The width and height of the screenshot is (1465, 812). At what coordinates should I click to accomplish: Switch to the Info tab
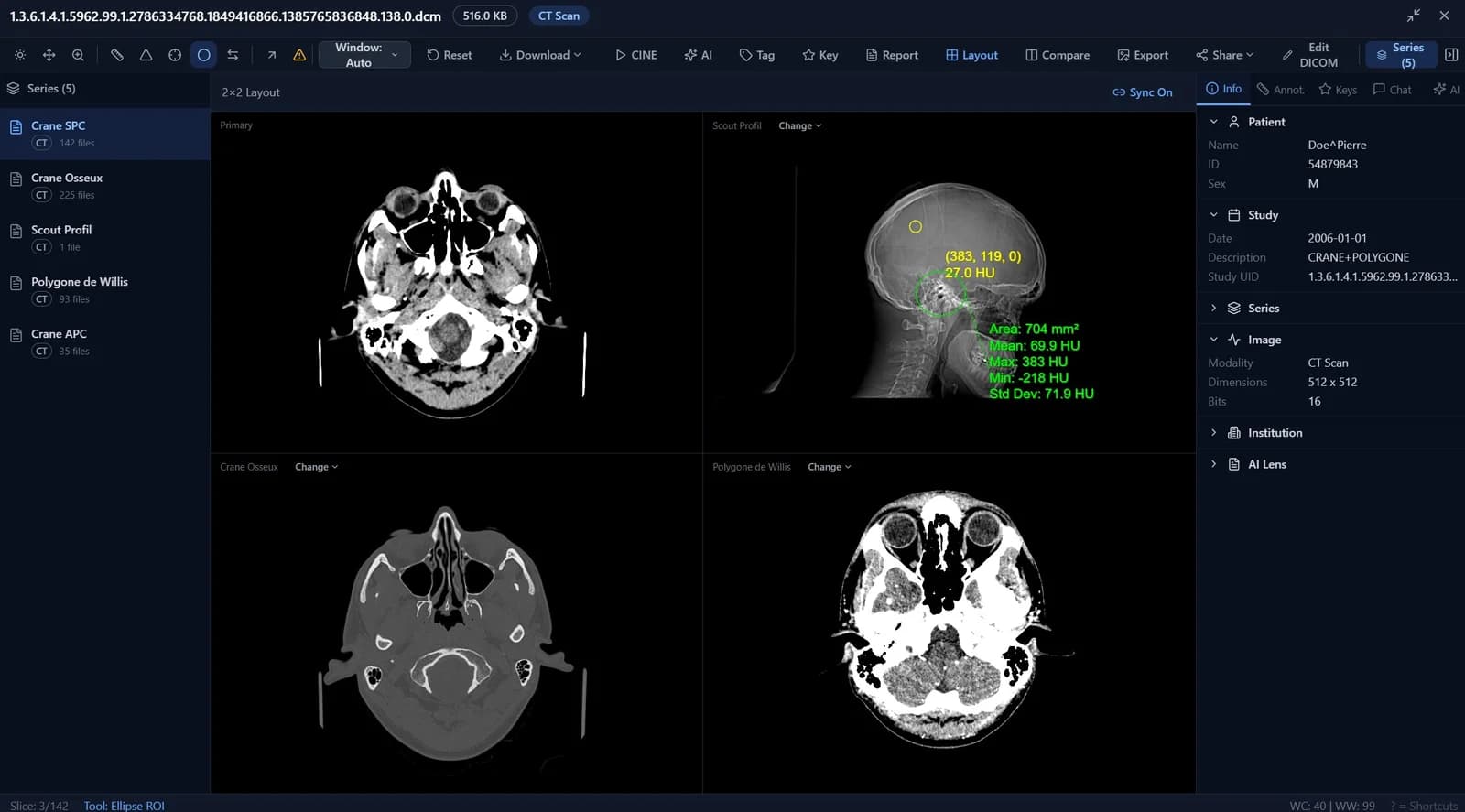[x=1224, y=89]
